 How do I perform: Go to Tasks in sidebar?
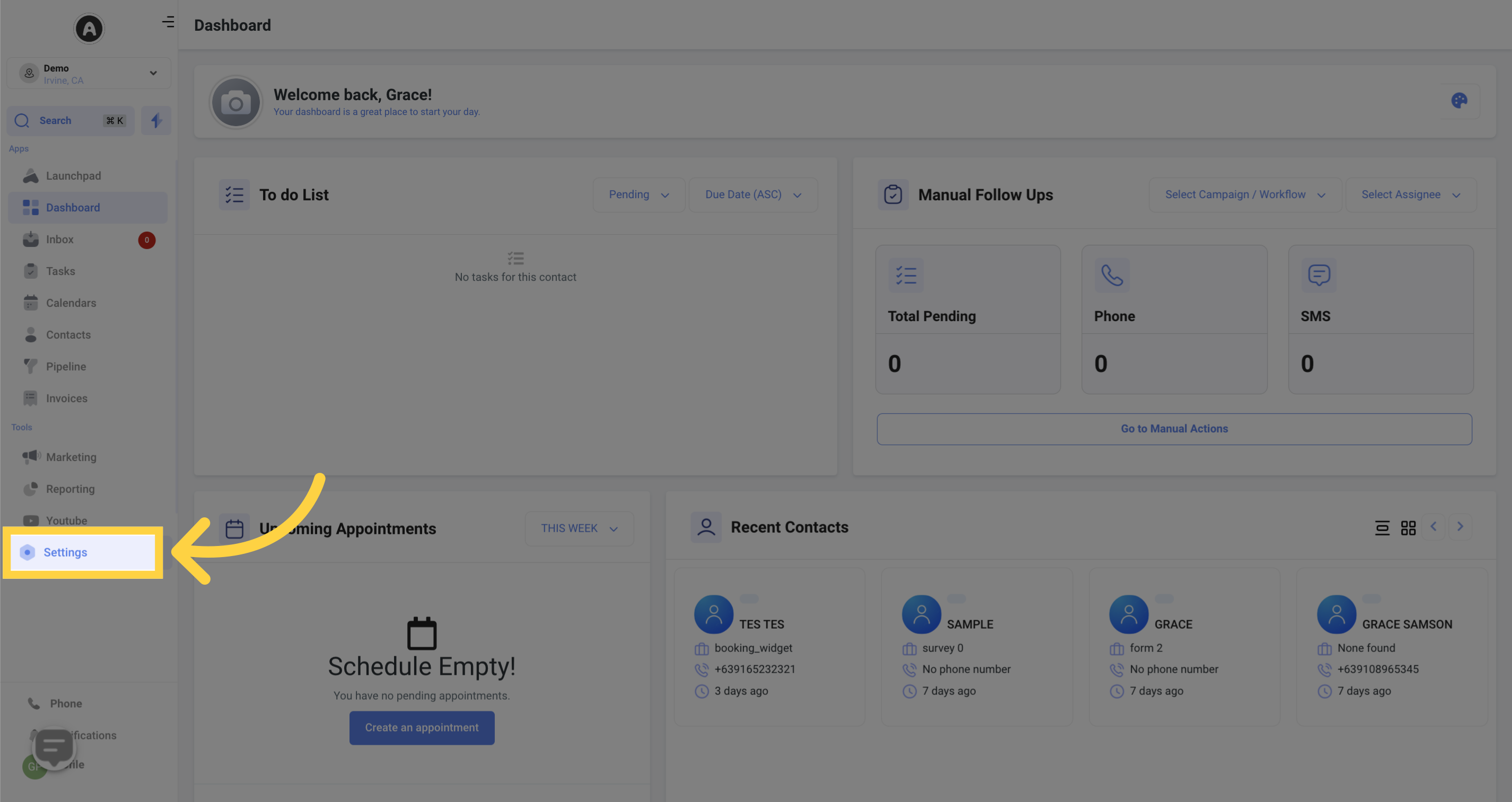point(88,271)
